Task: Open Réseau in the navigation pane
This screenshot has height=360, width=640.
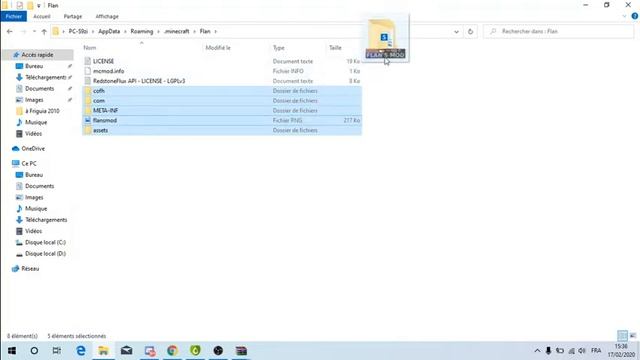Action: pos(30,269)
